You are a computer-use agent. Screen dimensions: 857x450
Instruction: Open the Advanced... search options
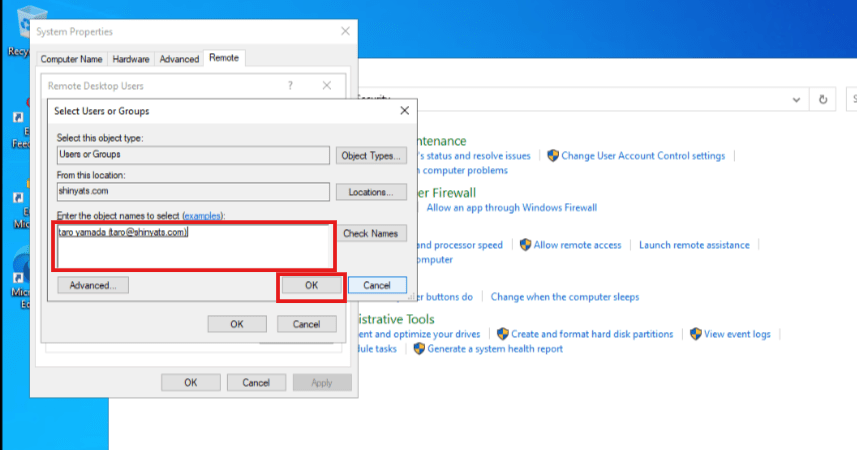(93, 285)
